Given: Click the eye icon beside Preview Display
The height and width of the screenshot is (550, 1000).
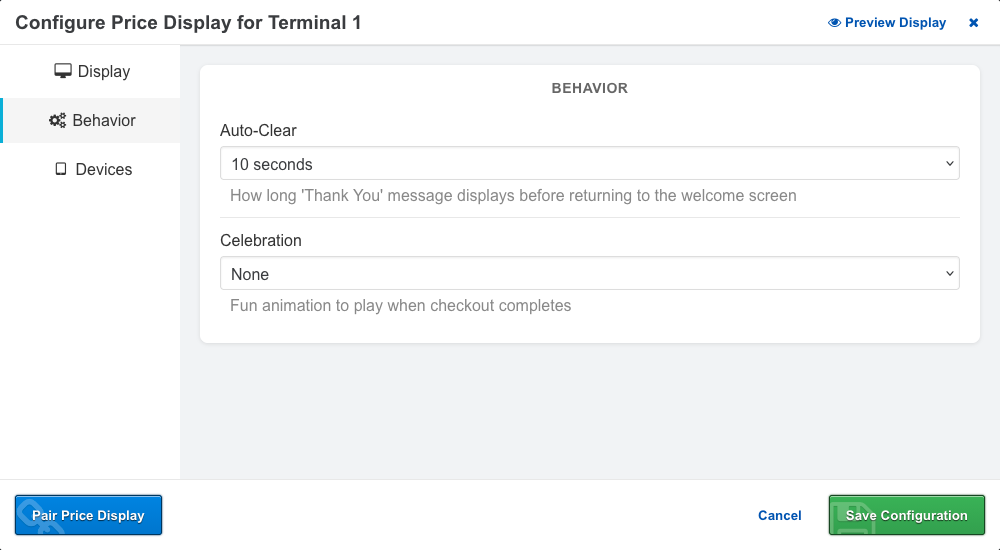Looking at the screenshot, I should point(834,23).
